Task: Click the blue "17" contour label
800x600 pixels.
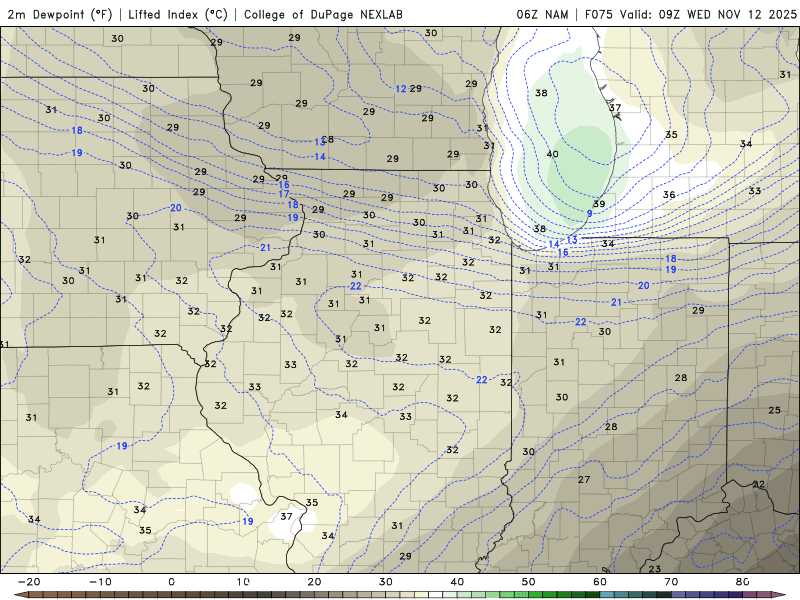Action: [x=284, y=194]
